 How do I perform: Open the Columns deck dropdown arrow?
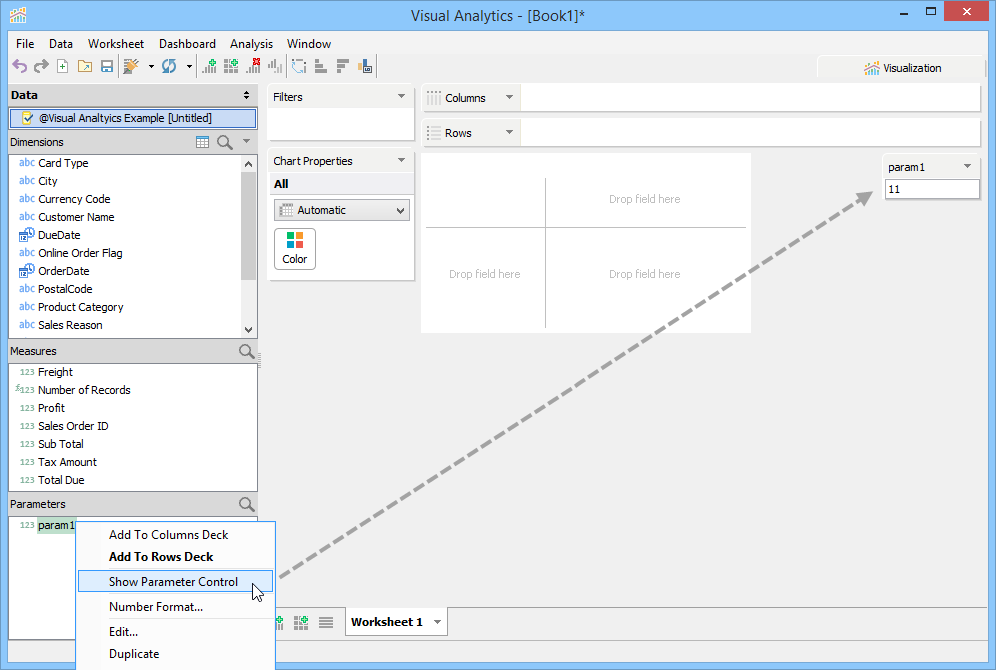tap(509, 97)
